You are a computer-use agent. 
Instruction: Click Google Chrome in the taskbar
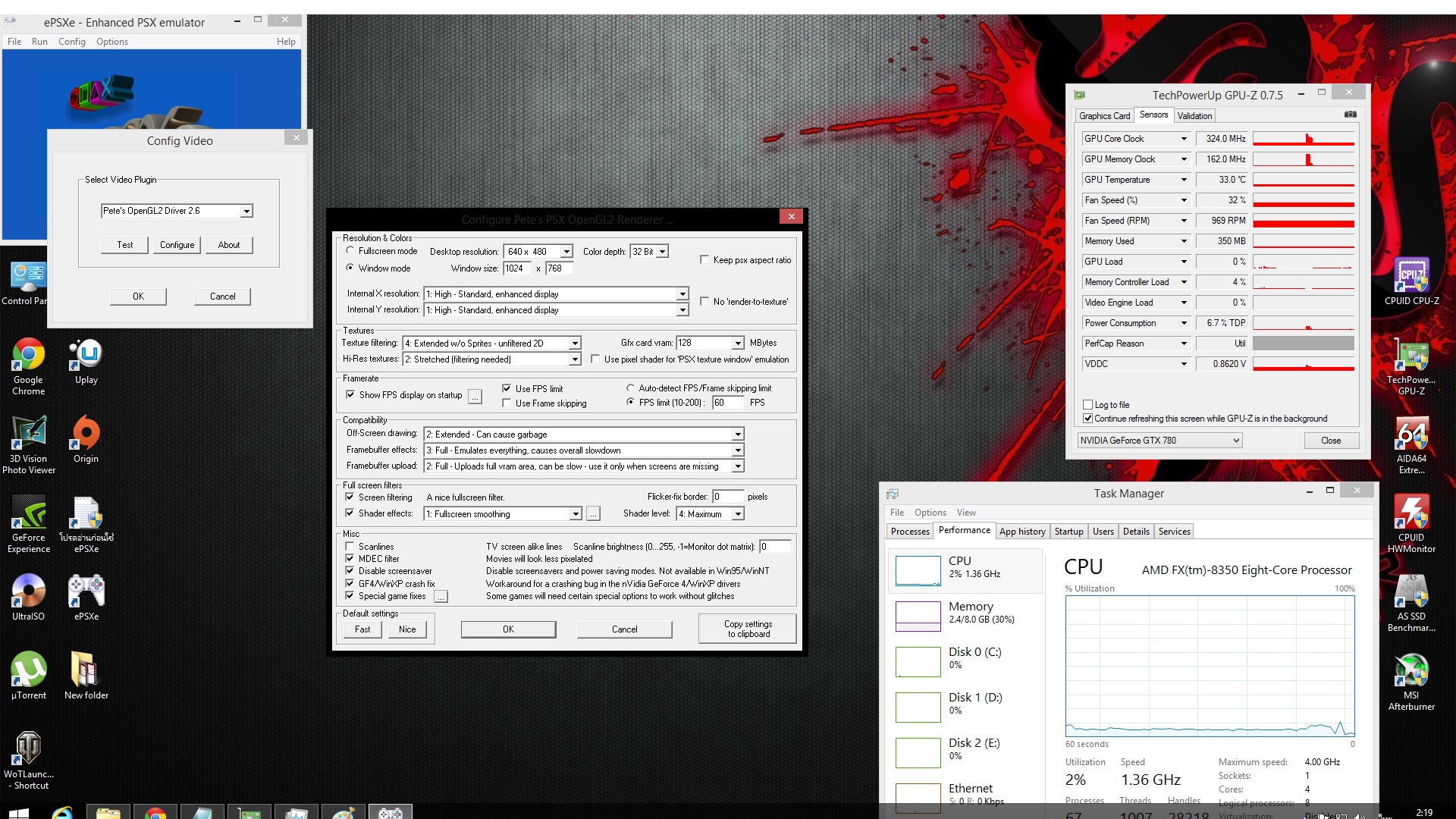click(x=155, y=813)
